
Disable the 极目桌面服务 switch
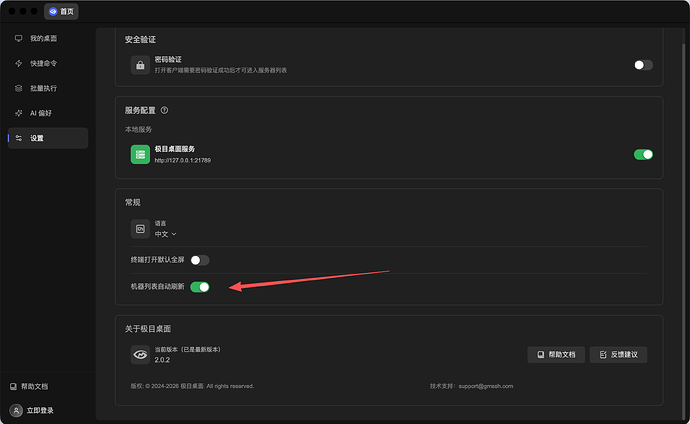(643, 154)
